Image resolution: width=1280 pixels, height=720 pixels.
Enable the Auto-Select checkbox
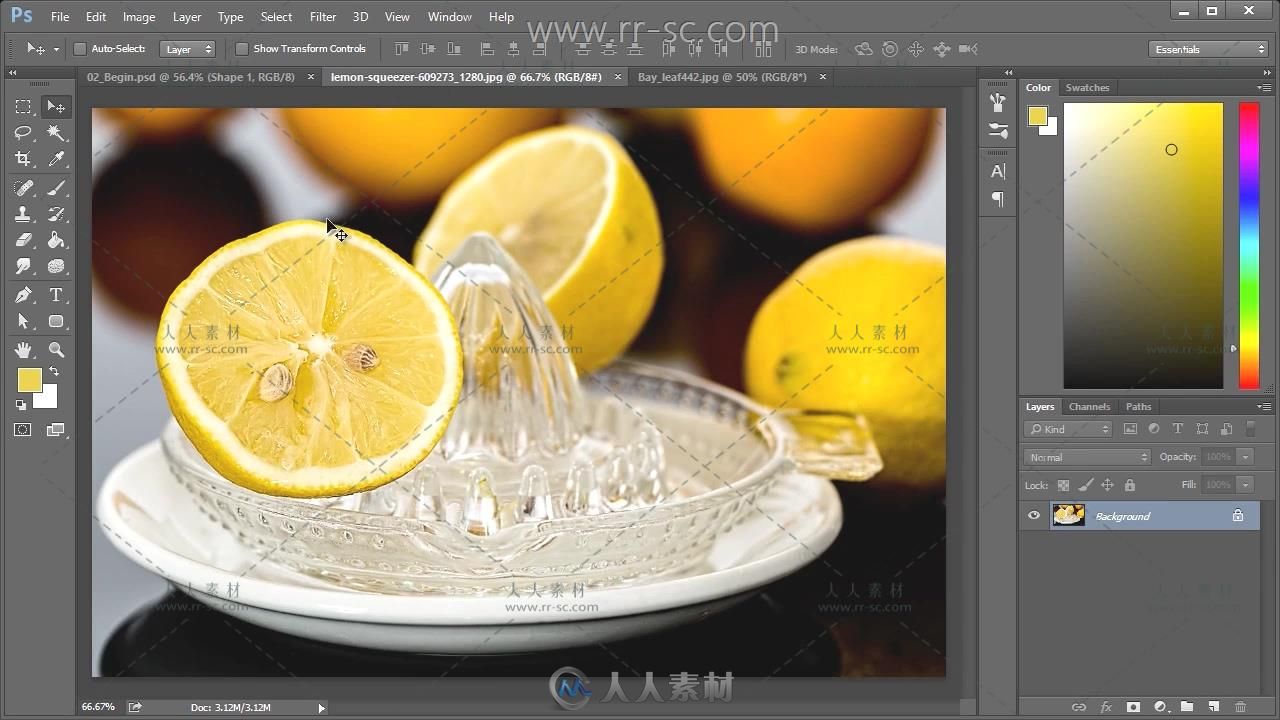pos(80,49)
